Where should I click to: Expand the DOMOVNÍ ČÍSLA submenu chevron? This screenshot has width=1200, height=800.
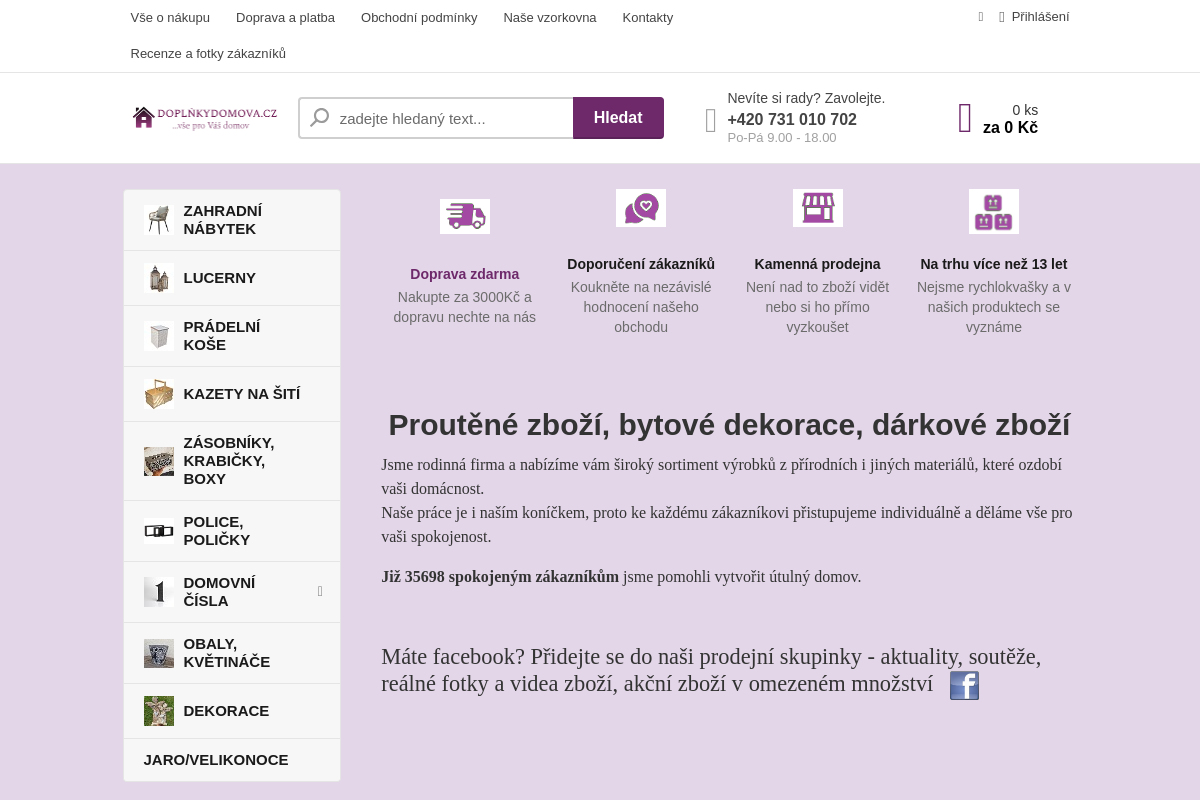(320, 591)
